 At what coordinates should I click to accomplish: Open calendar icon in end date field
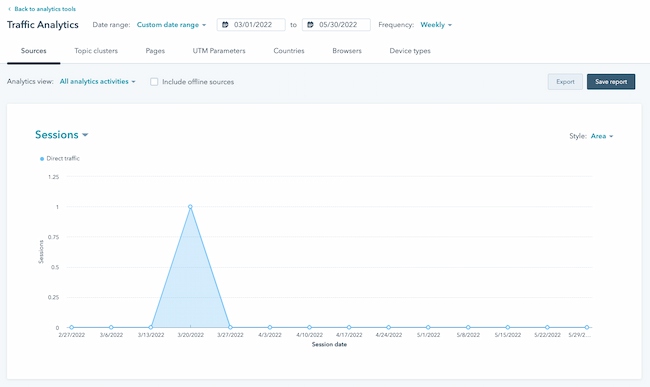[x=310, y=25]
